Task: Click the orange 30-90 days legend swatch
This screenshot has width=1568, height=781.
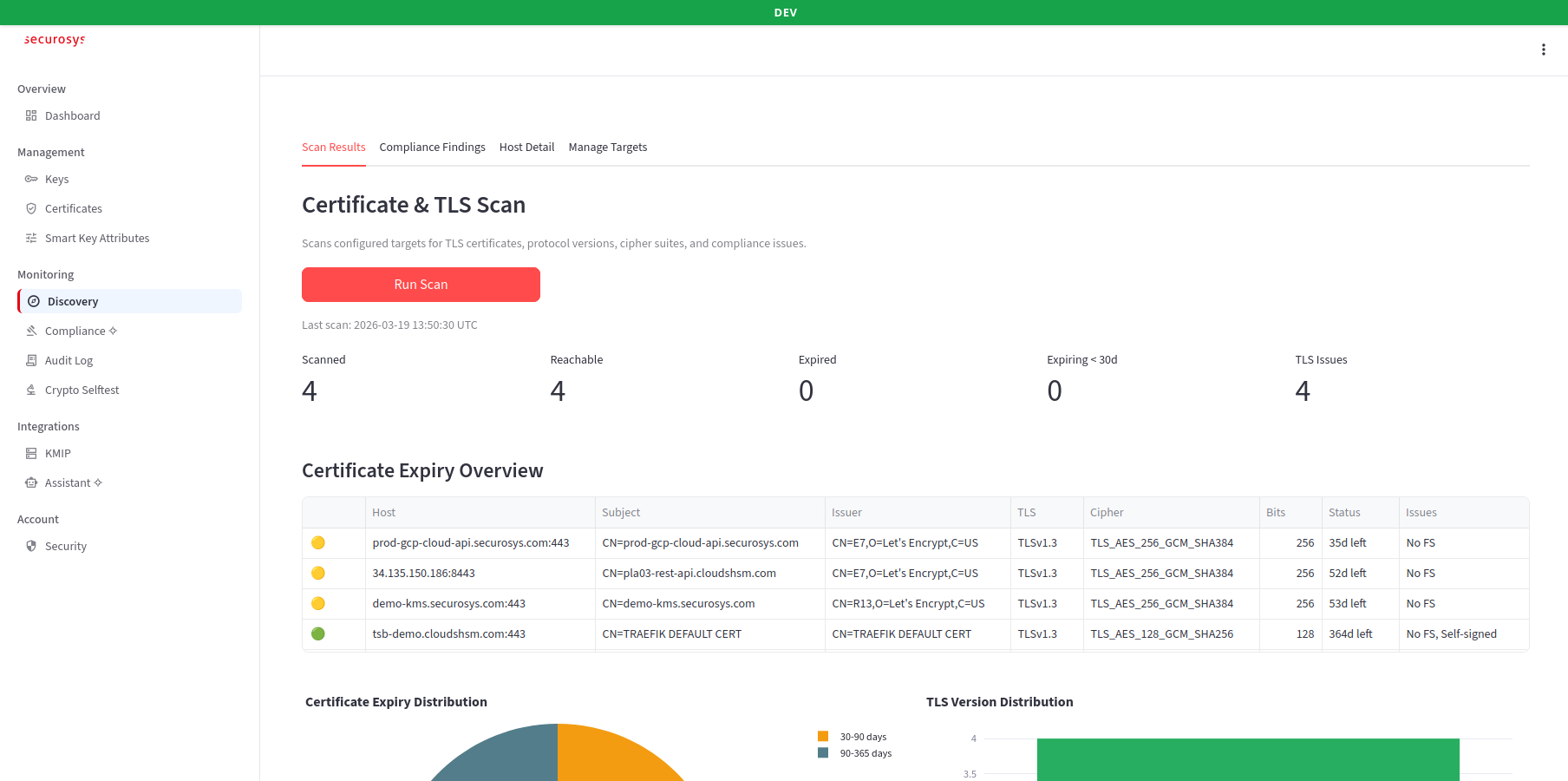Action: 822,736
